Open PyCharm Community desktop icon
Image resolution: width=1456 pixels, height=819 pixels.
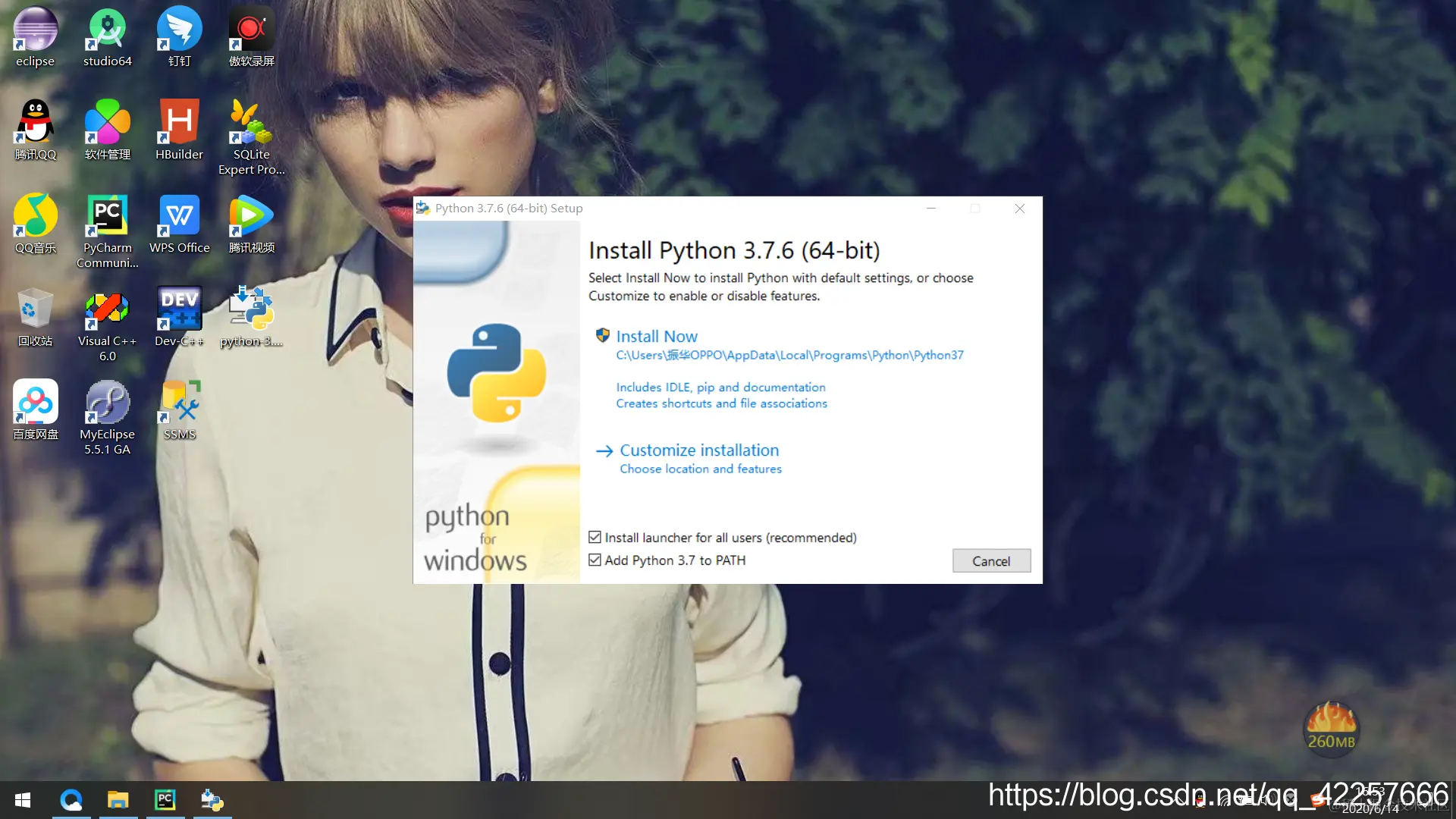pyautogui.click(x=107, y=217)
